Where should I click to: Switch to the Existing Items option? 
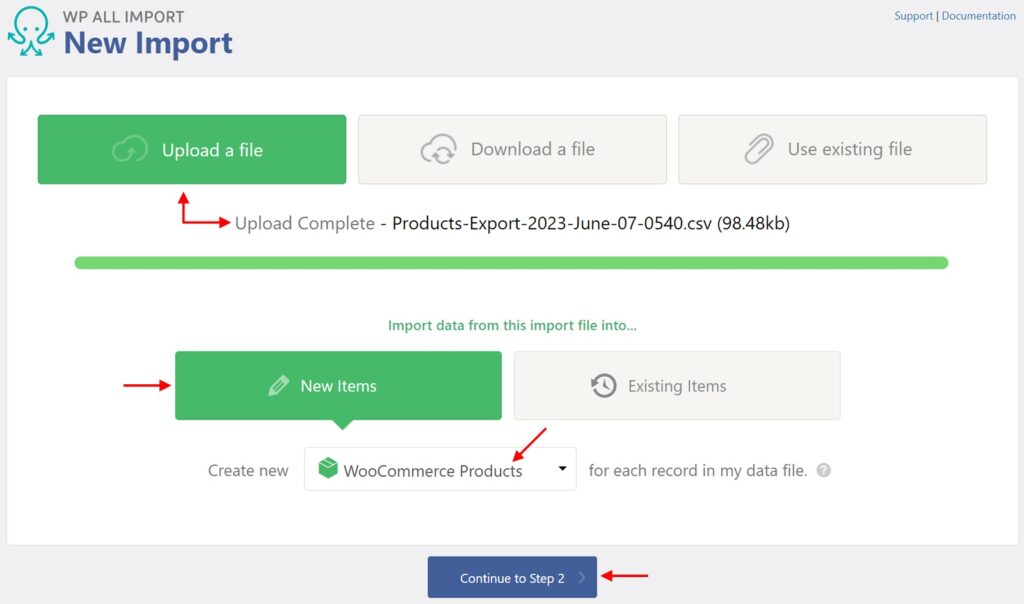677,385
